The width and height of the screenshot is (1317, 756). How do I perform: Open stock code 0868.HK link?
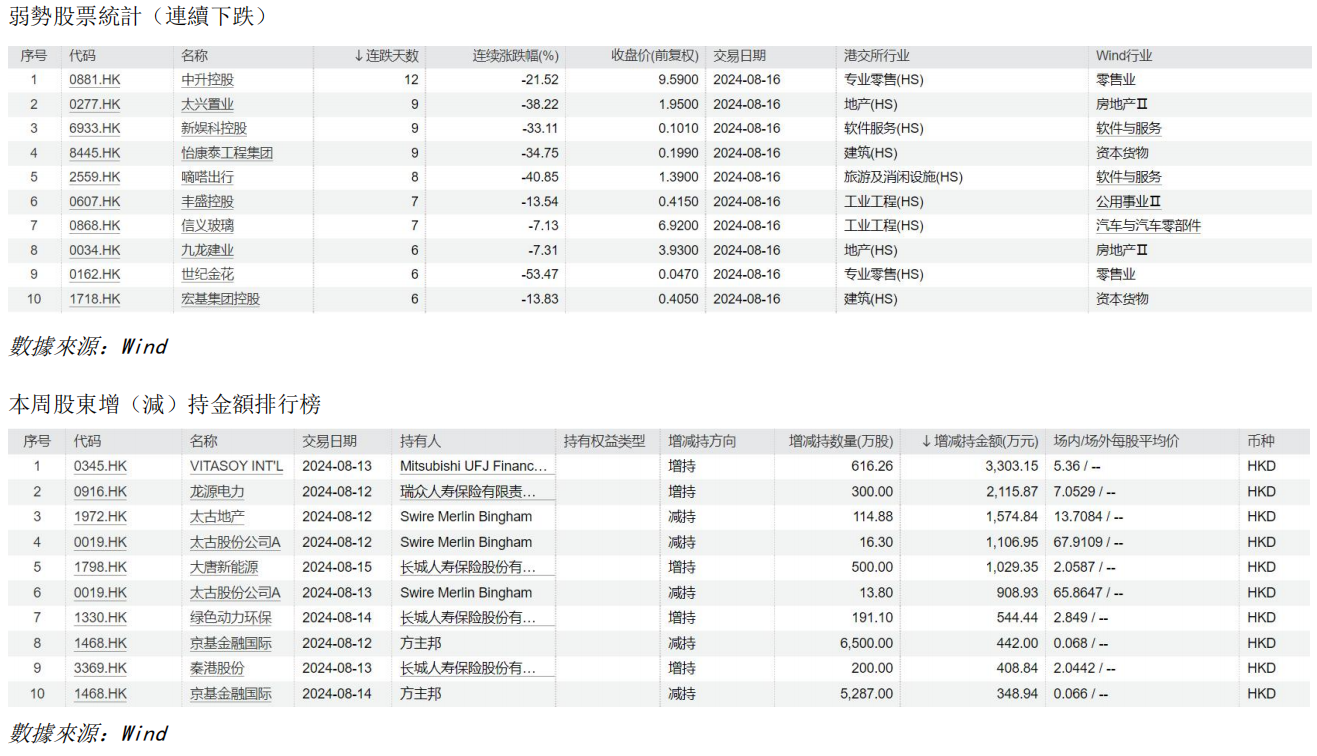point(95,226)
